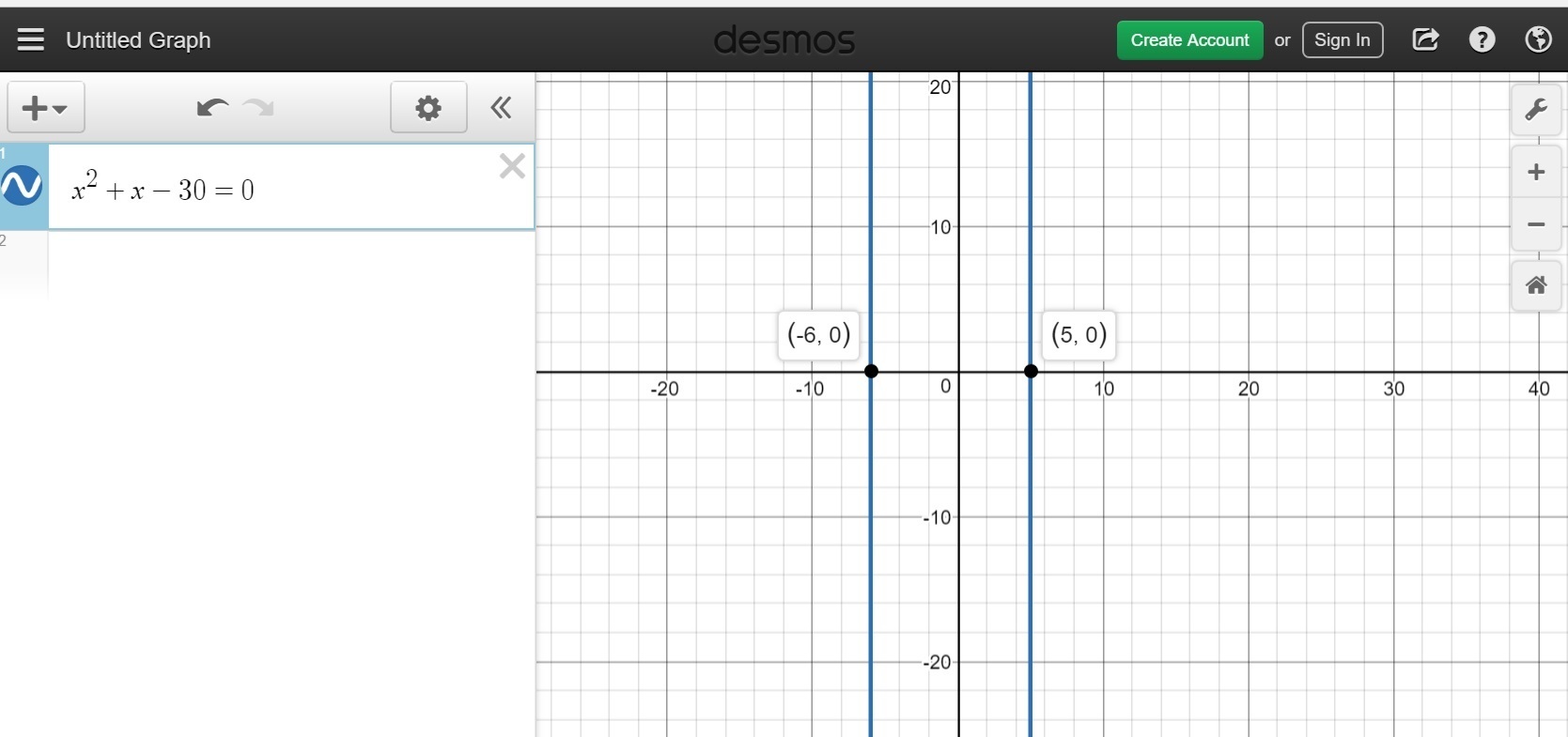
Task: Reset to default viewport home icon
Action: [1536, 285]
